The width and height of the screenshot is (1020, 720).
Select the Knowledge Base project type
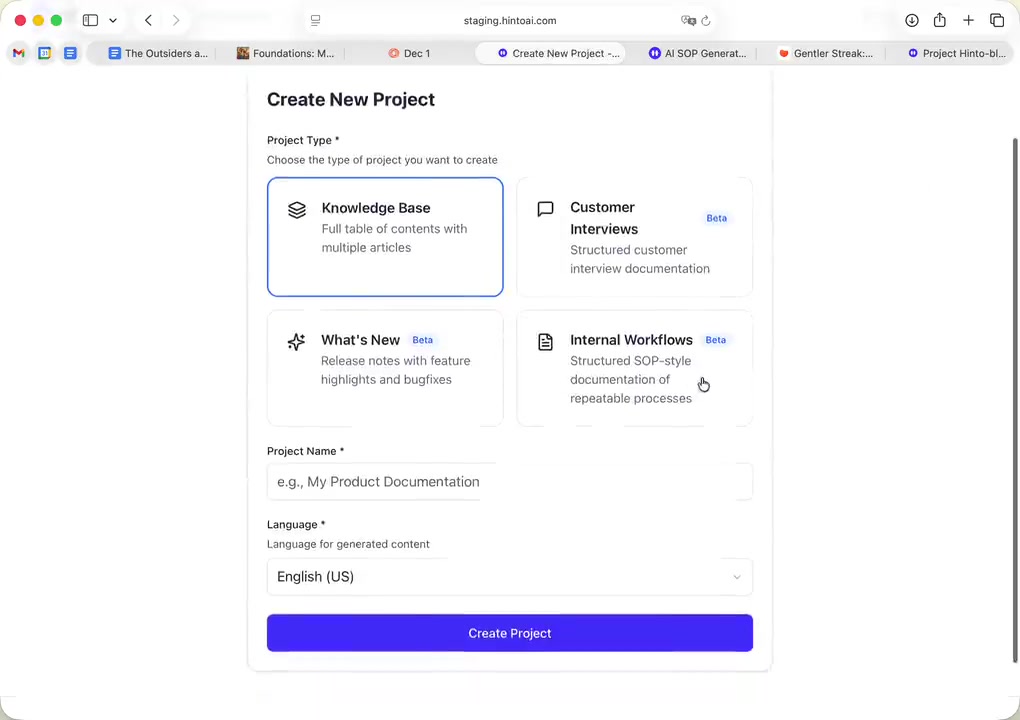(385, 237)
